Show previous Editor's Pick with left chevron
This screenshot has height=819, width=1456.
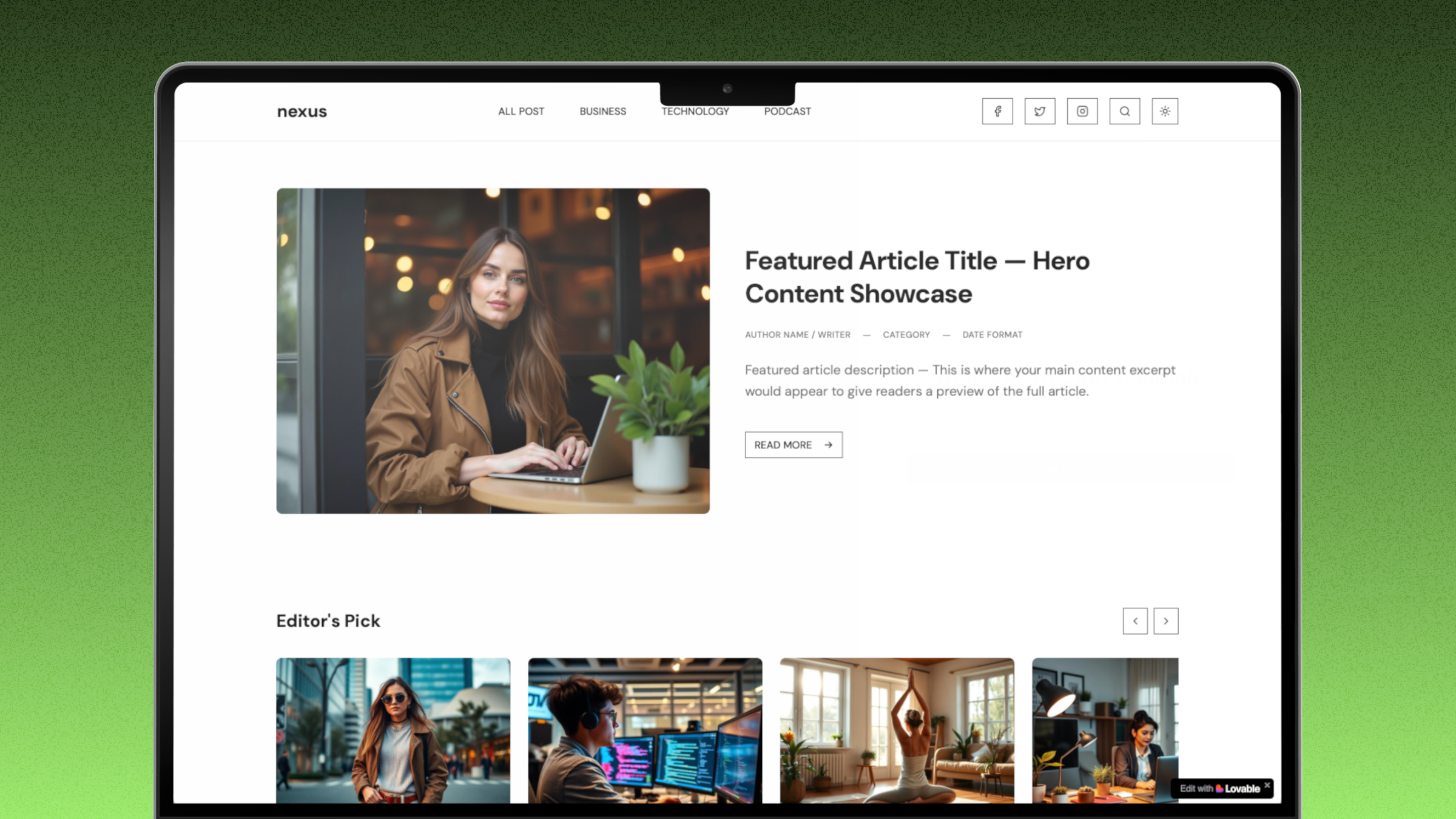[1135, 621]
